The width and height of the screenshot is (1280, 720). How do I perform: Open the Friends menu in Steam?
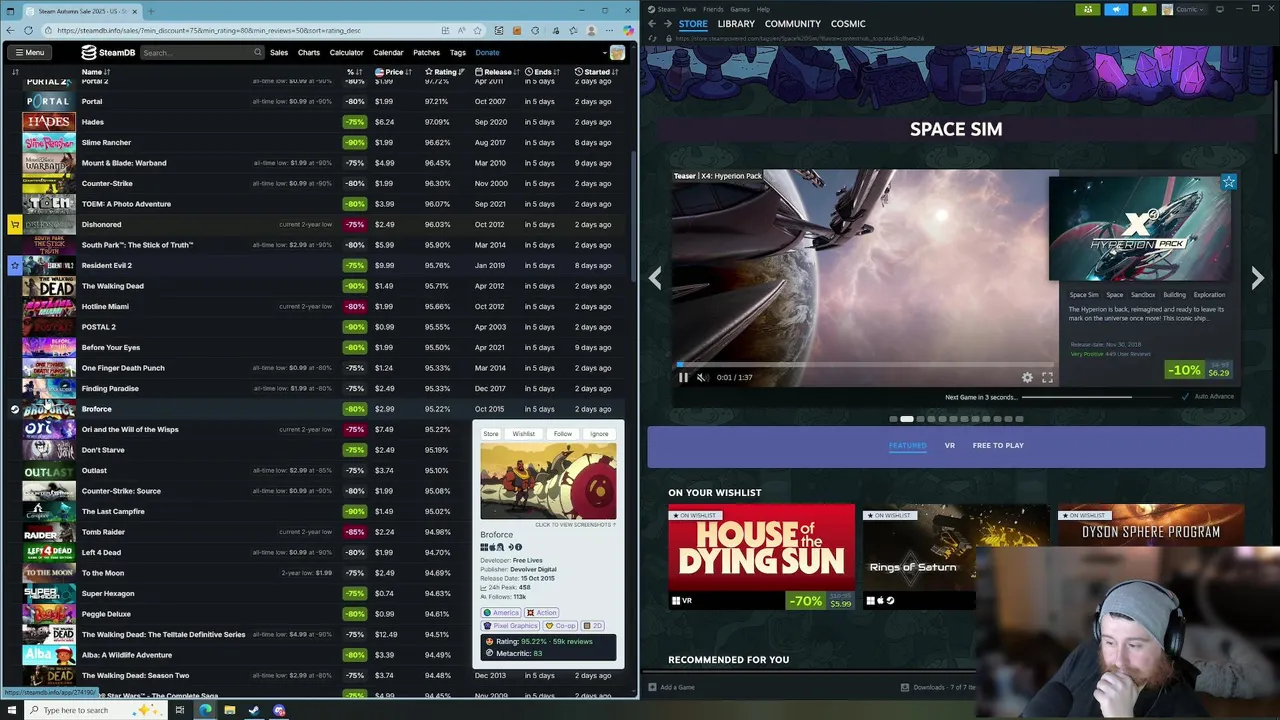(713, 9)
